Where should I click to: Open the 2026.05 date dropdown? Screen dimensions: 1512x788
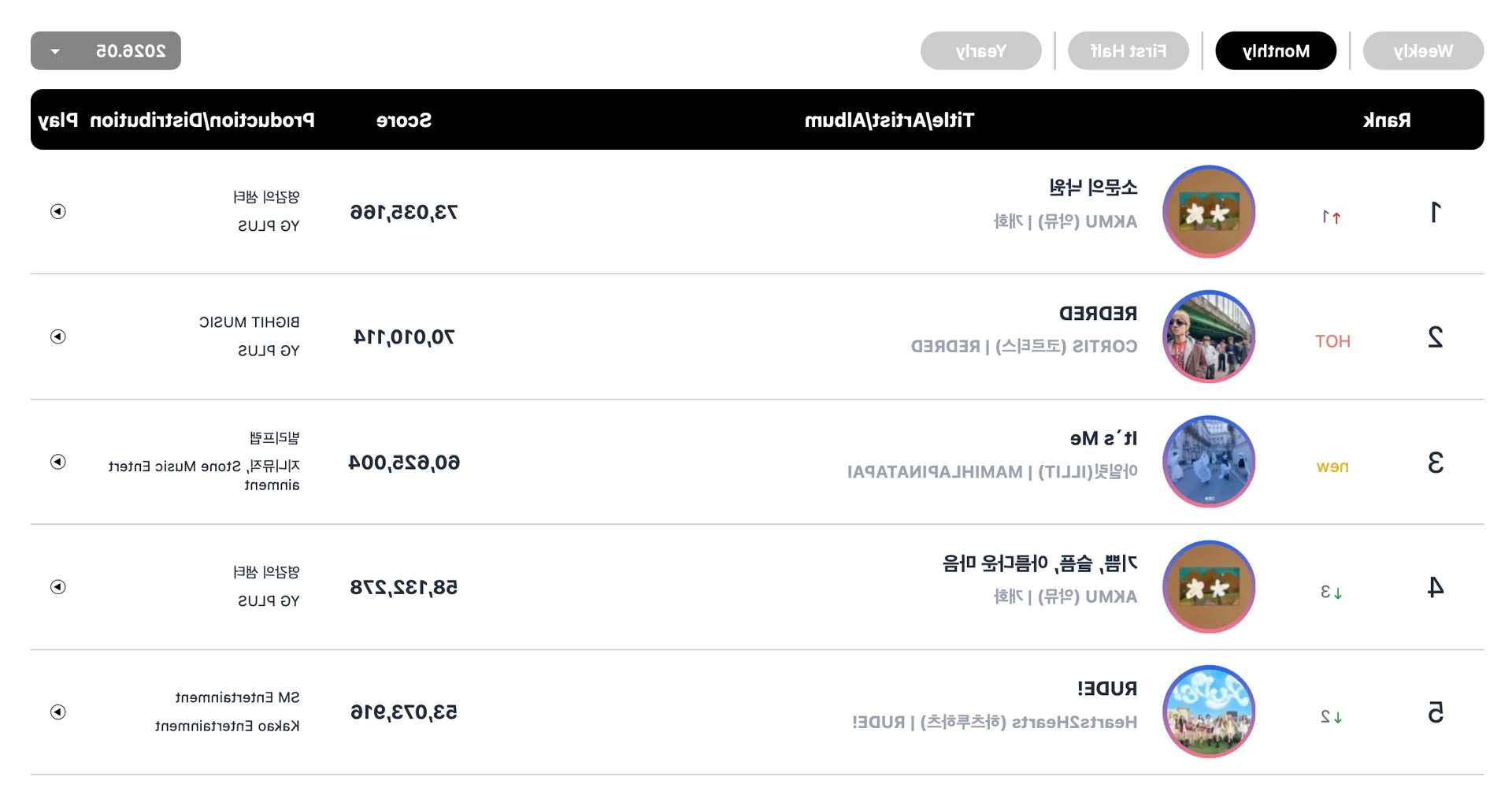pyautogui.click(x=106, y=50)
